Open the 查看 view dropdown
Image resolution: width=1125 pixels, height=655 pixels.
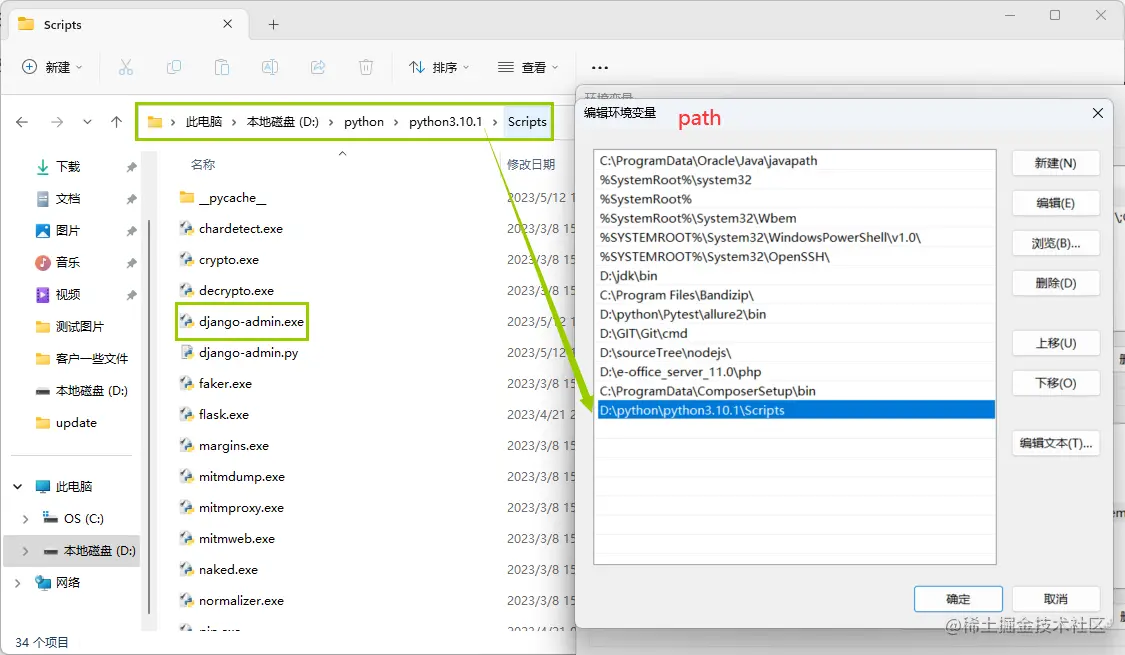point(527,67)
